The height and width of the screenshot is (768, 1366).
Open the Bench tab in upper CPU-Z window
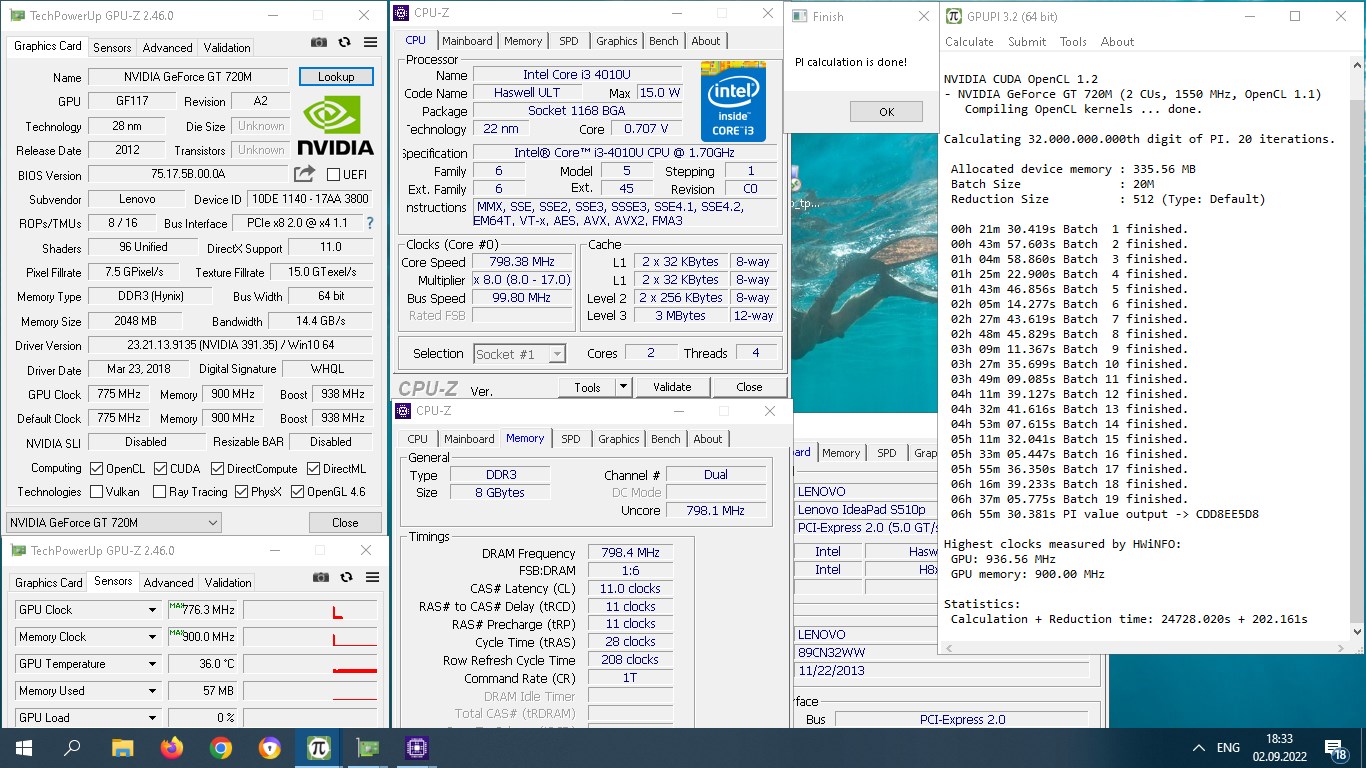(x=663, y=41)
